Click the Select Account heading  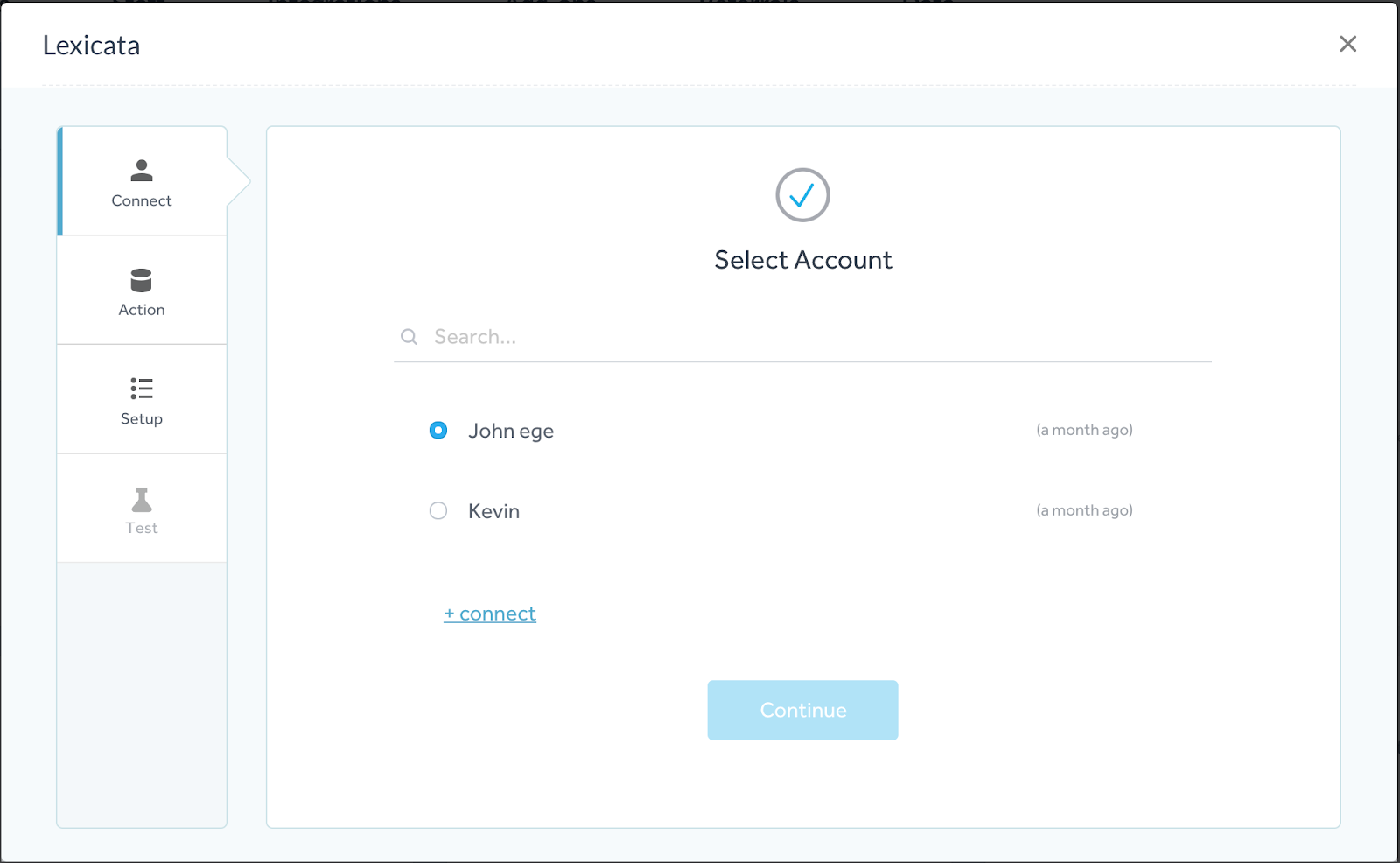point(803,260)
